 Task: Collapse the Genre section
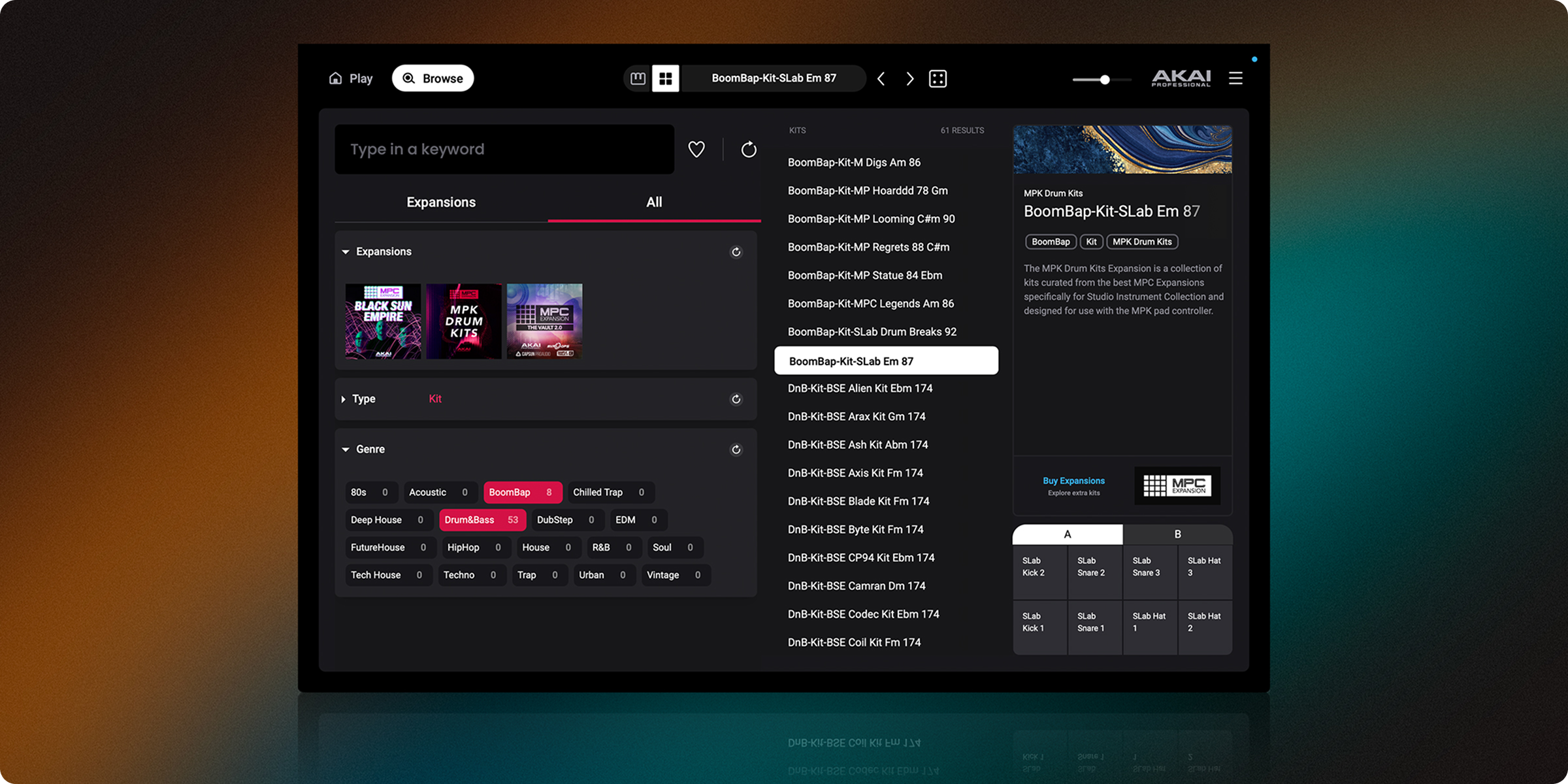coord(346,449)
